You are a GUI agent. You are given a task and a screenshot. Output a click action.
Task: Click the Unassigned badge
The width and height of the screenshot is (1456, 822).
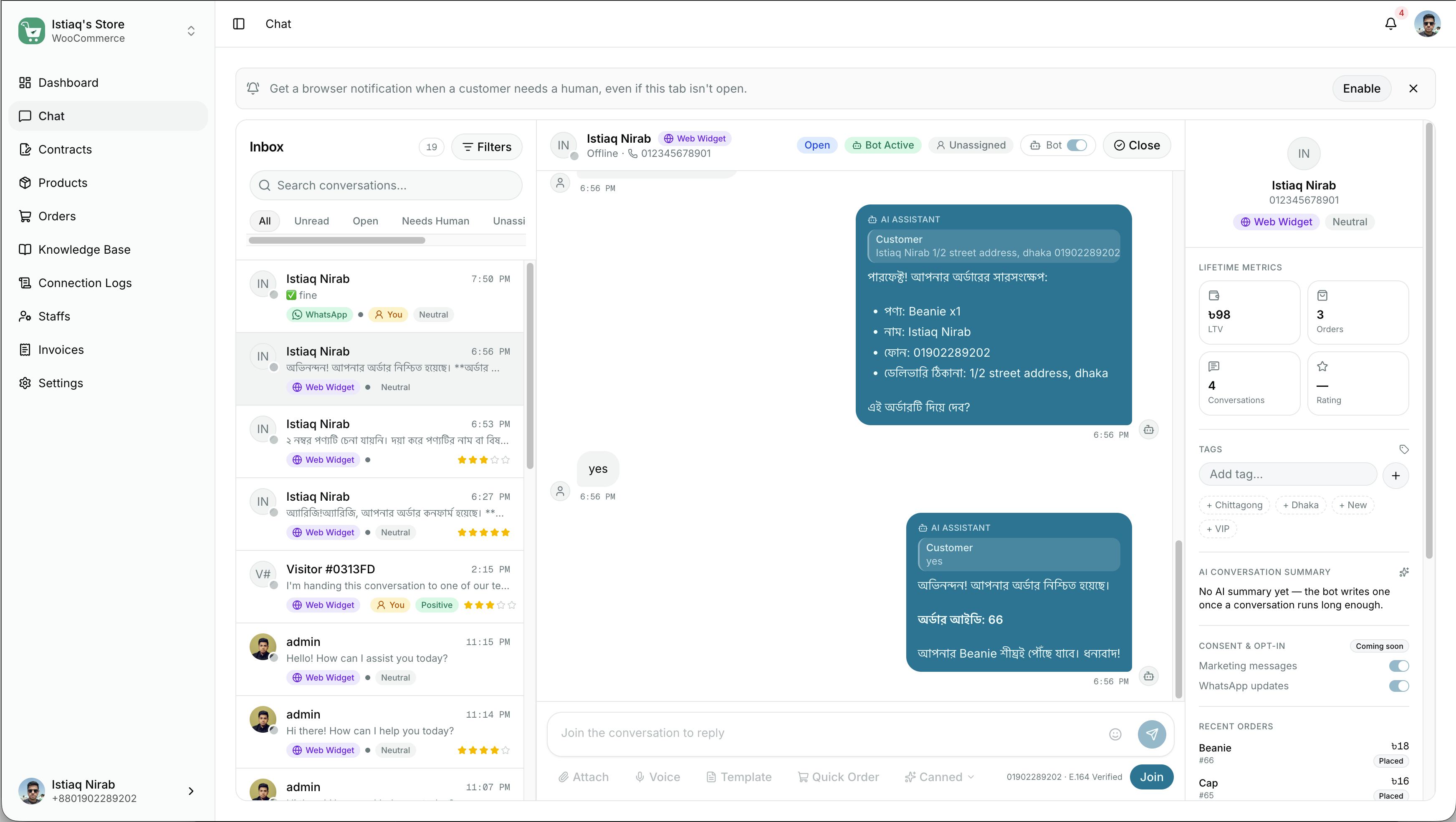(971, 145)
